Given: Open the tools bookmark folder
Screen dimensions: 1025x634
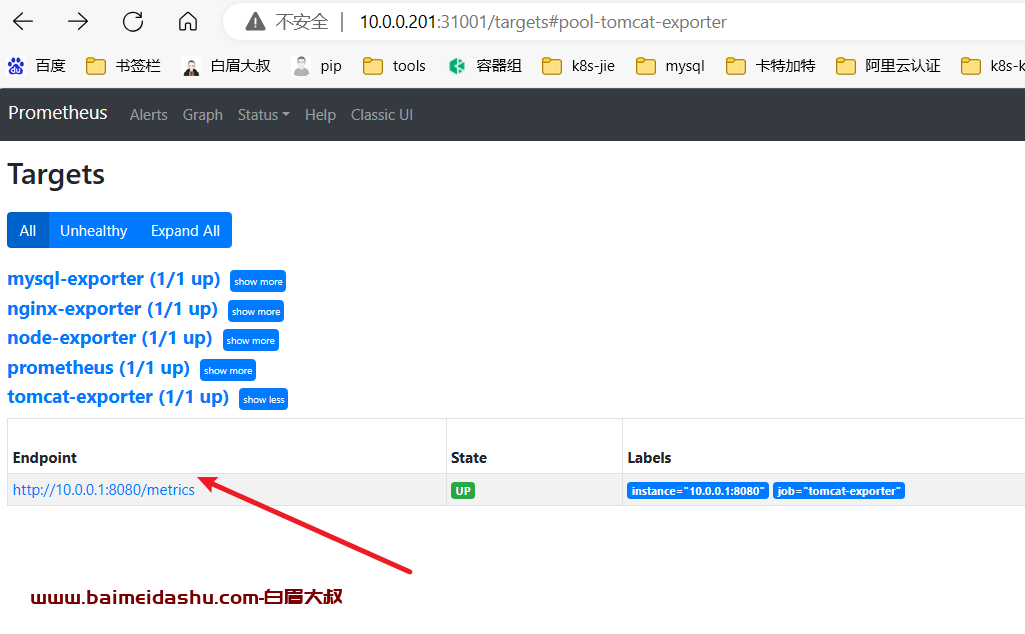Looking at the screenshot, I should [x=394, y=66].
